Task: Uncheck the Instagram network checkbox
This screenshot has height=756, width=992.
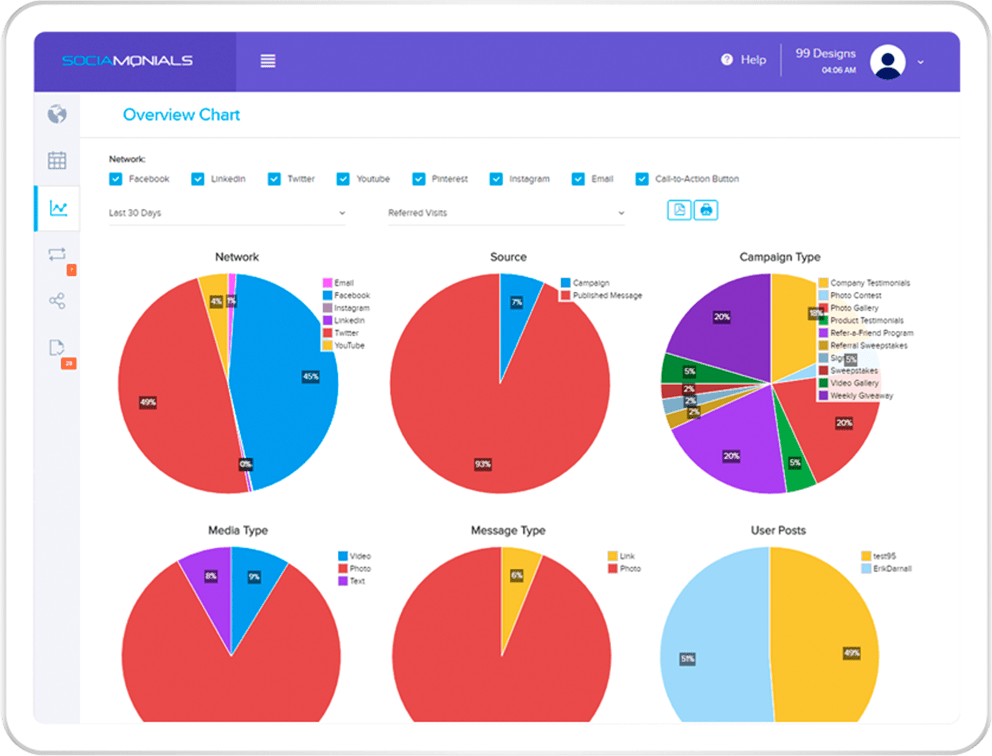Action: point(496,179)
